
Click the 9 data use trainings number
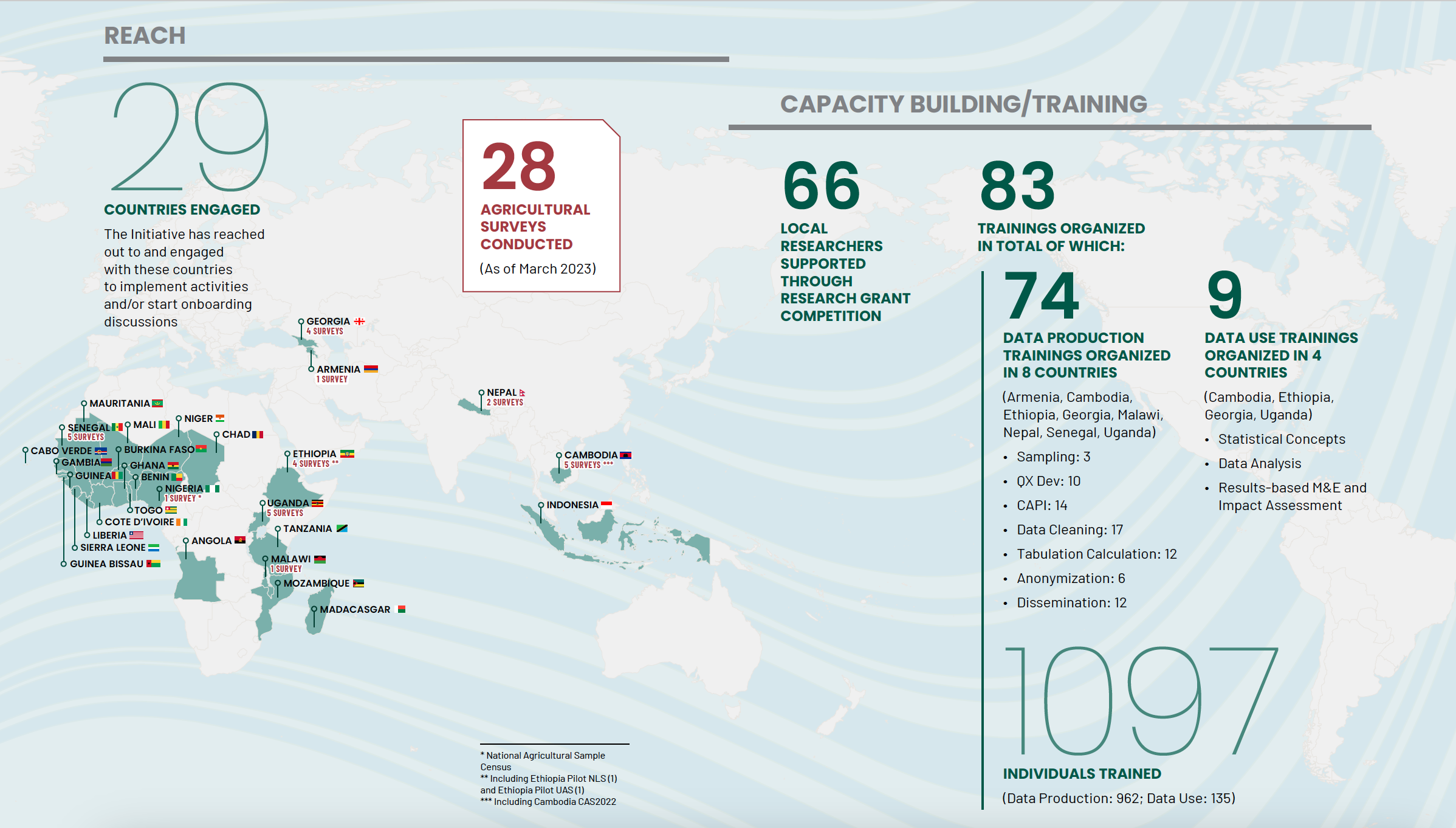point(1224,296)
